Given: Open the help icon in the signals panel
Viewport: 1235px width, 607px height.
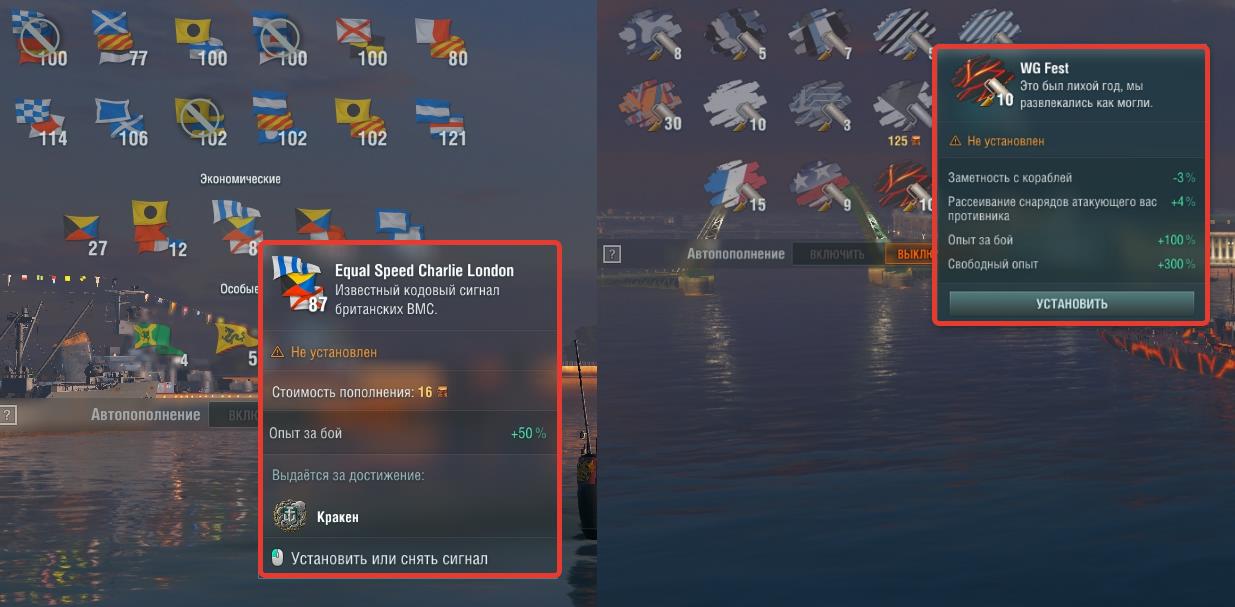Looking at the screenshot, I should [x=7, y=415].
